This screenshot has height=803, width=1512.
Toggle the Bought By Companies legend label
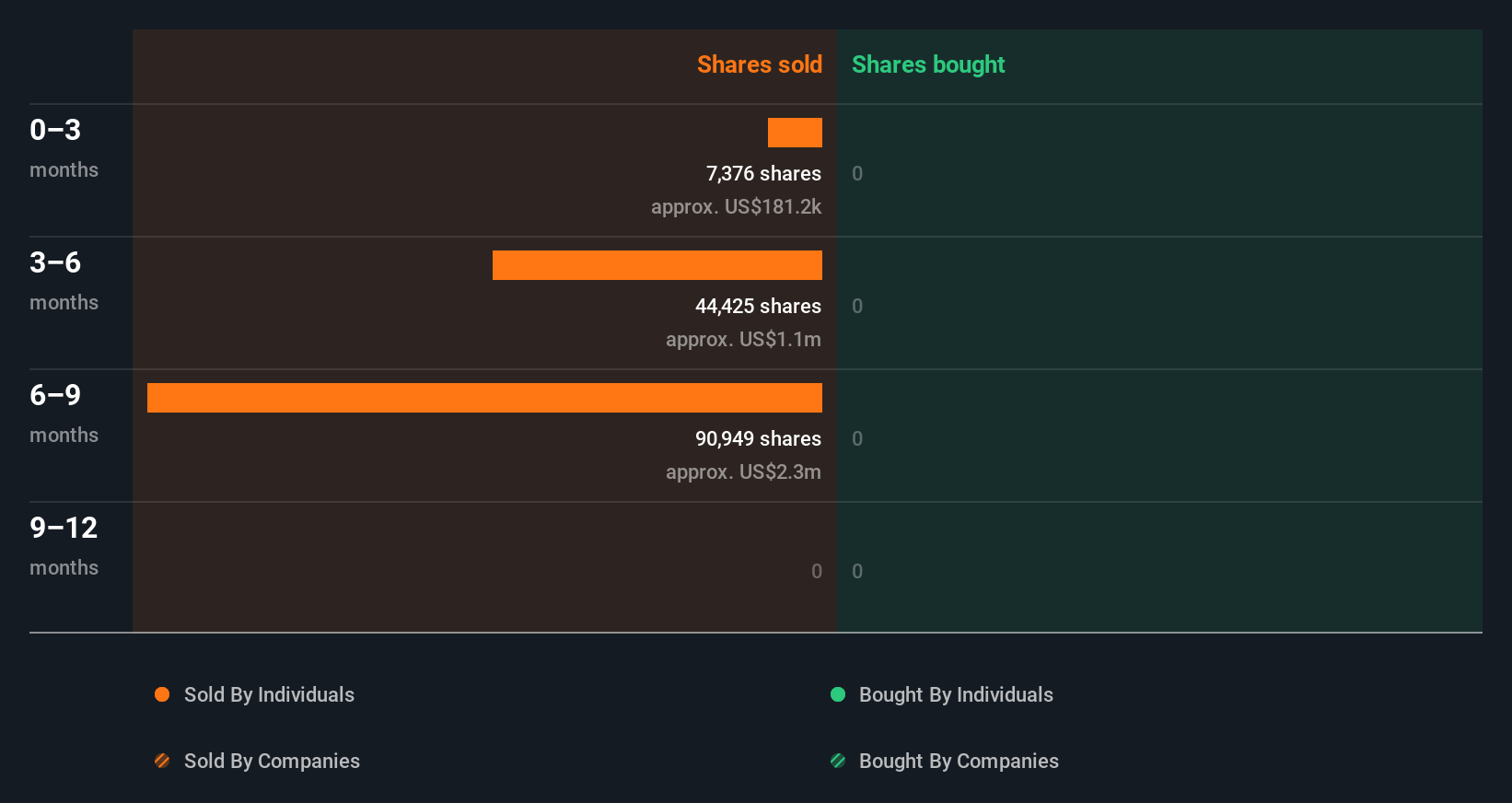pyautogui.click(x=959, y=762)
